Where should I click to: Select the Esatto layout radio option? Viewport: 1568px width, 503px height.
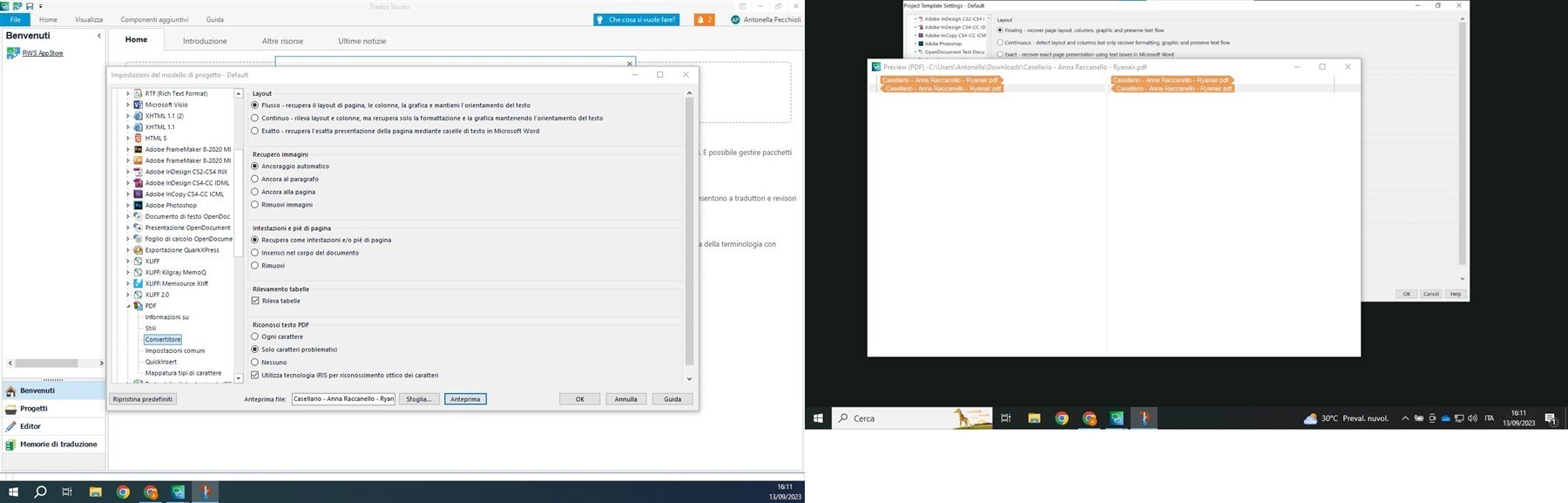point(255,131)
